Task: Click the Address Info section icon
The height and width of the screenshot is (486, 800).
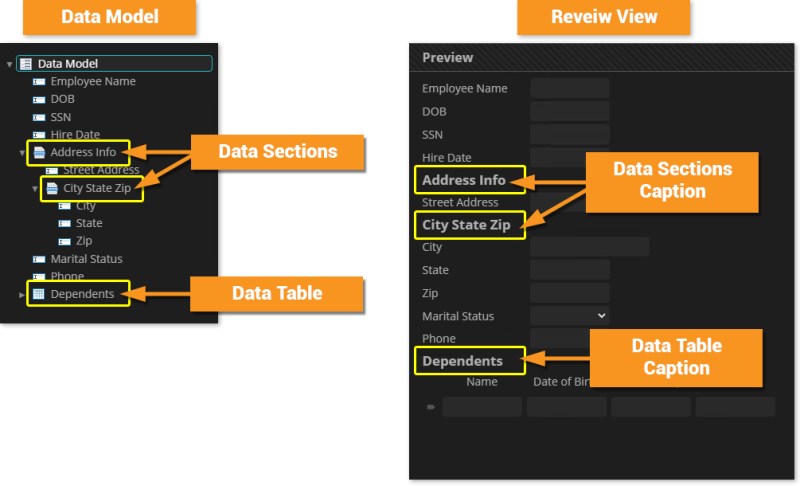Action: click(38, 153)
